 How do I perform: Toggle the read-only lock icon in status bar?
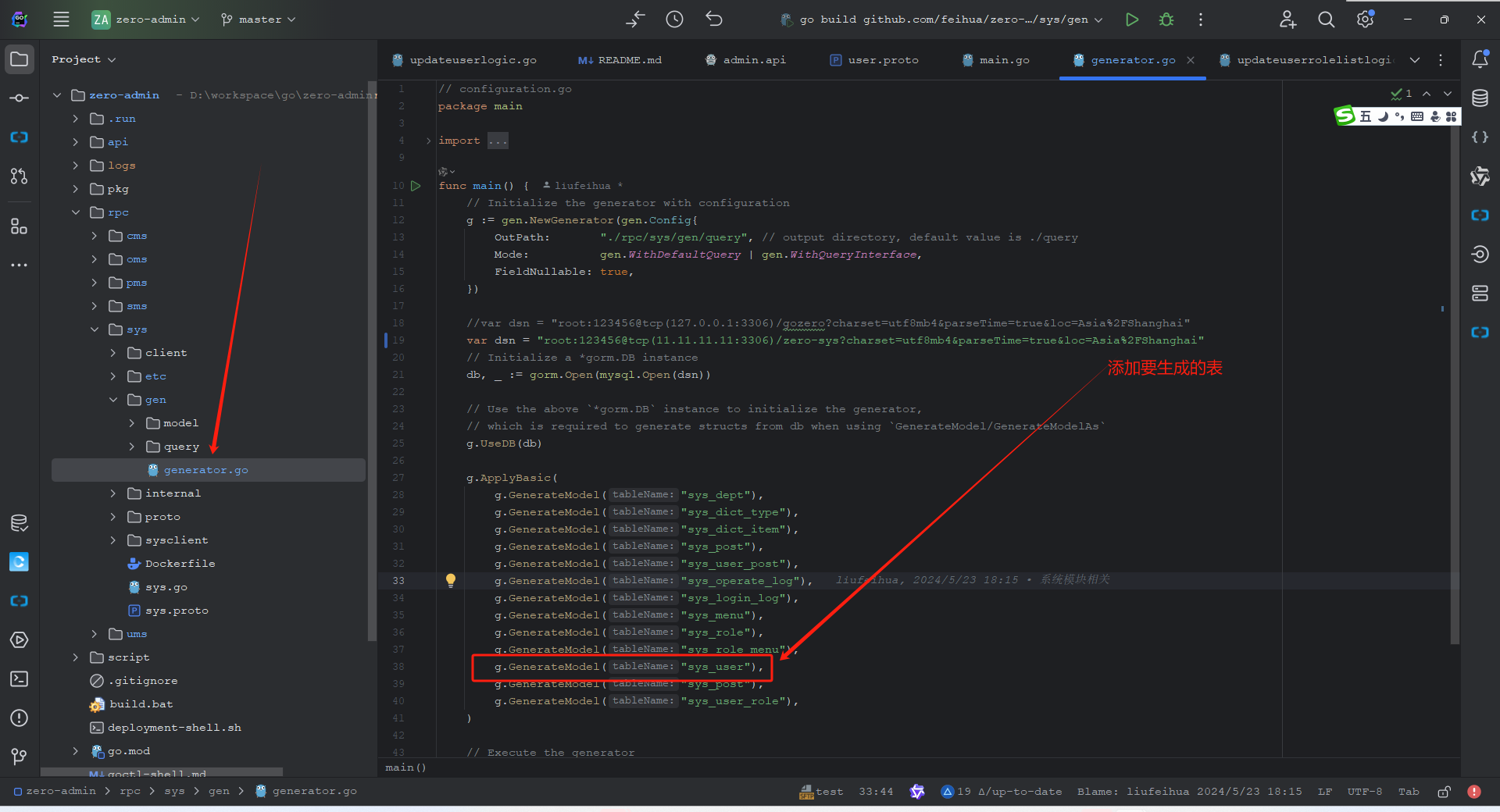coord(1444,792)
